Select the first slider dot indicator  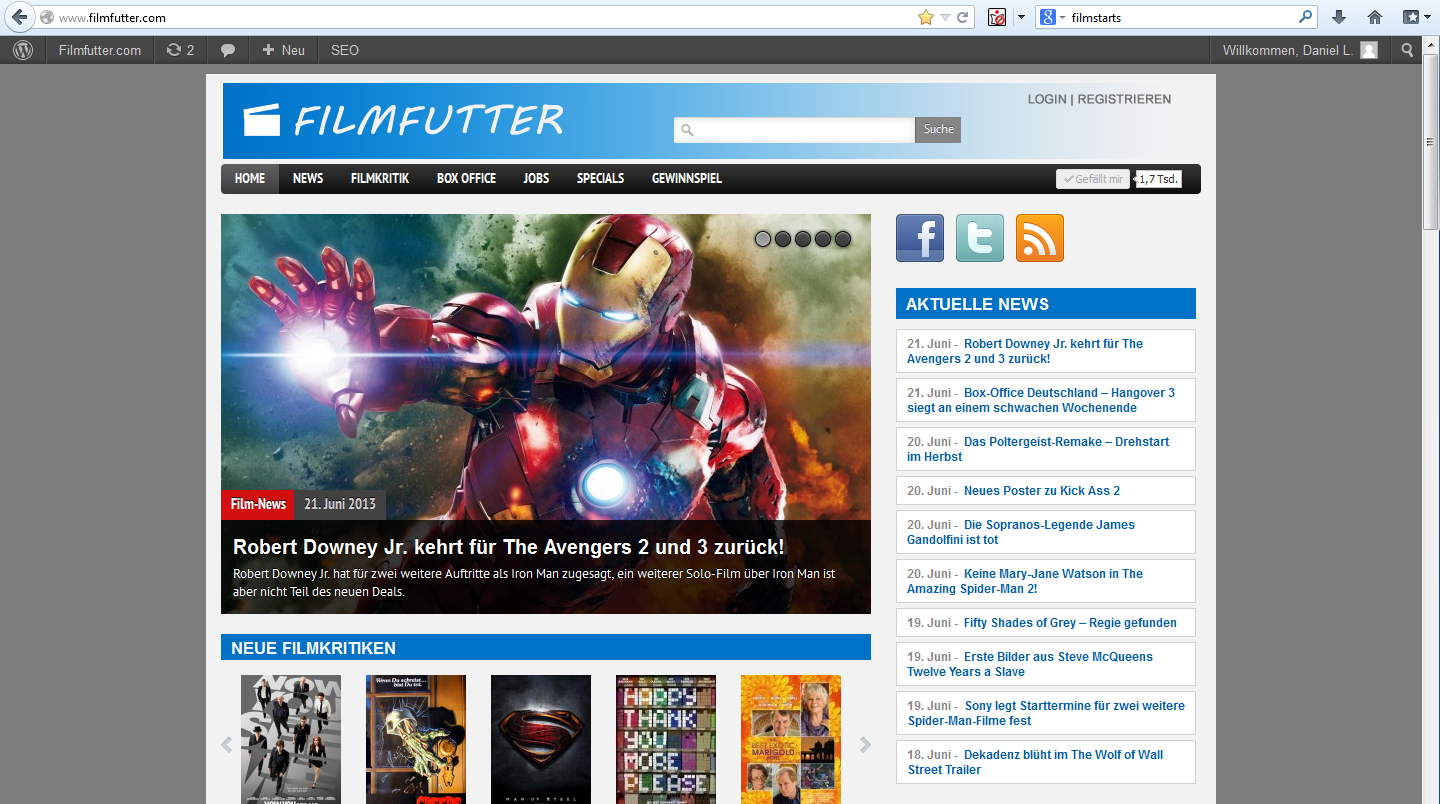coord(763,239)
